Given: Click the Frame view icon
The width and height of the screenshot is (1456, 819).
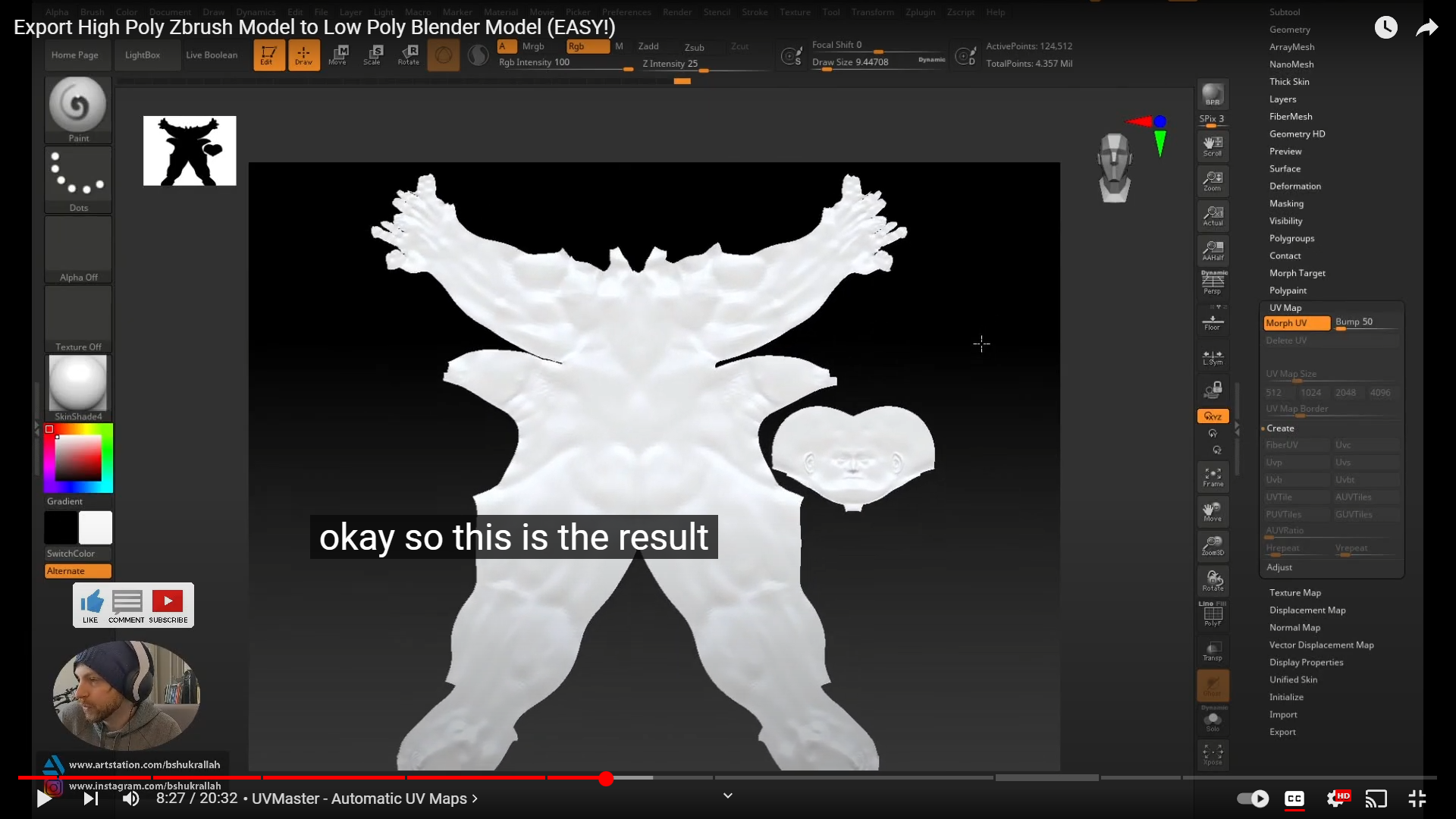Looking at the screenshot, I should tap(1213, 477).
